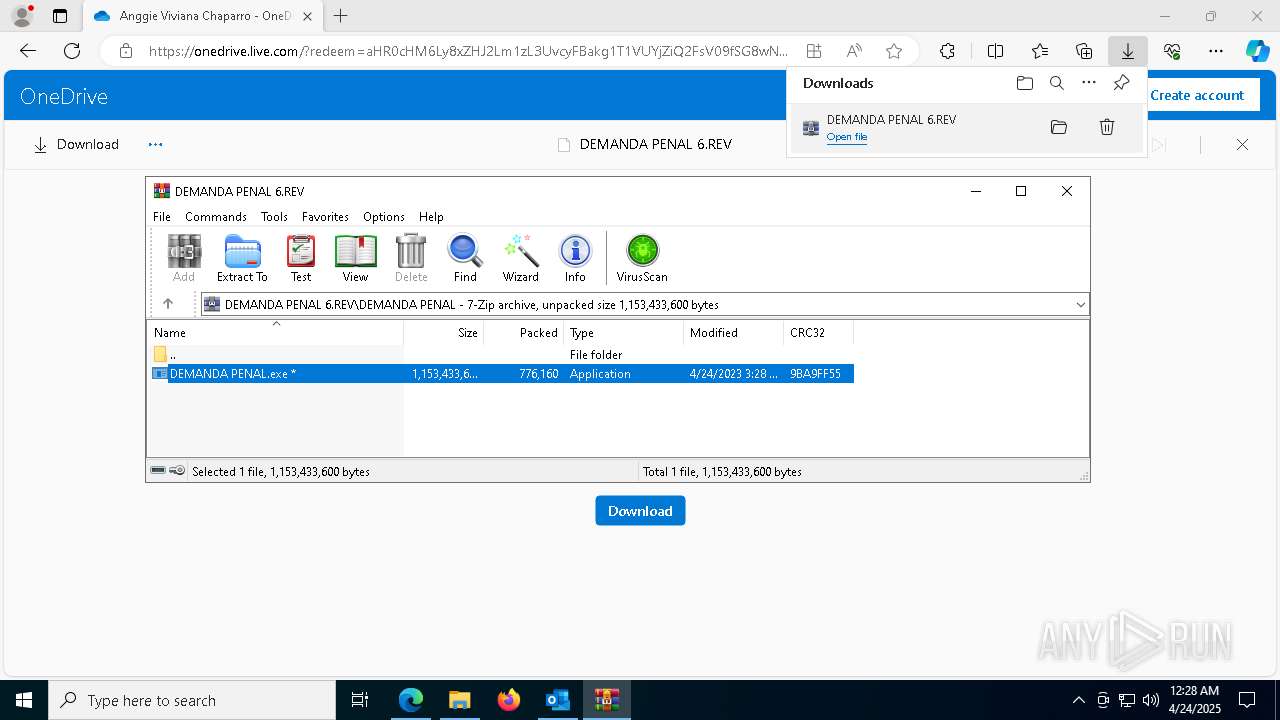The image size is (1280, 720).
Task: Click the Add toolbar icon in WinRAR
Action: 184,258
